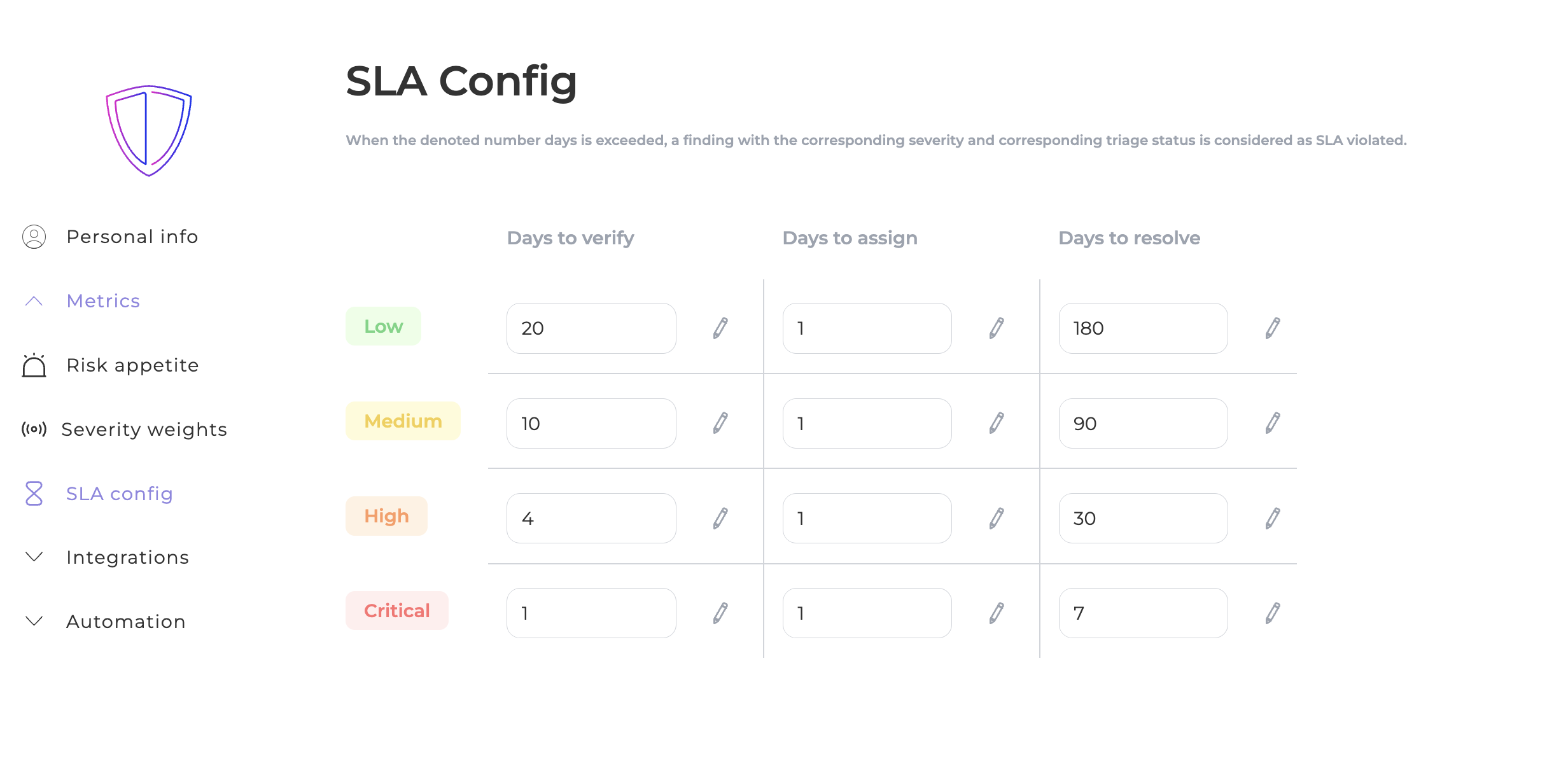The width and height of the screenshot is (1568, 775).
Task: Click the Low severity badge
Action: click(383, 326)
